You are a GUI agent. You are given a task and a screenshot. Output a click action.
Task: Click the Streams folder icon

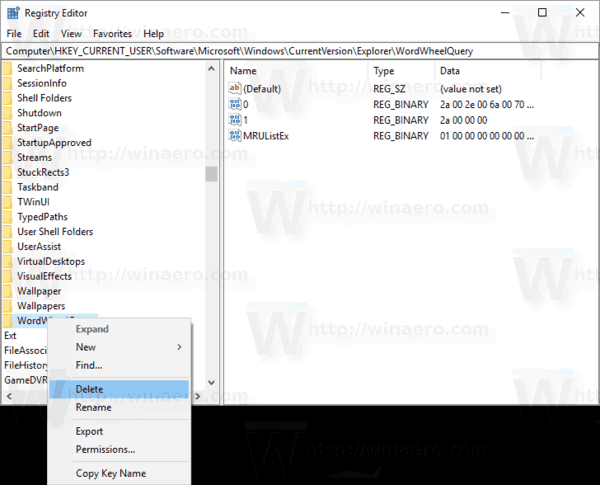pyautogui.click(x=8, y=158)
